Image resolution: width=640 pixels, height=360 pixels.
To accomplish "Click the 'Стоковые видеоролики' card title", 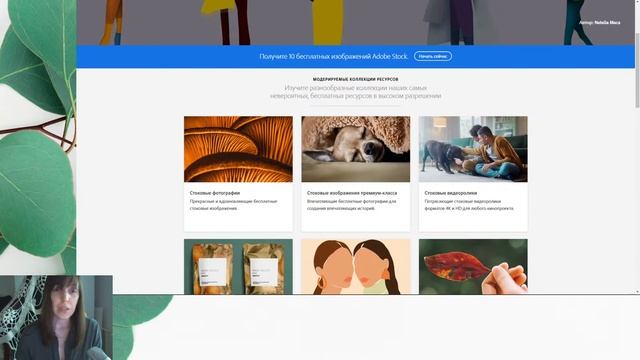I will tap(451, 193).
